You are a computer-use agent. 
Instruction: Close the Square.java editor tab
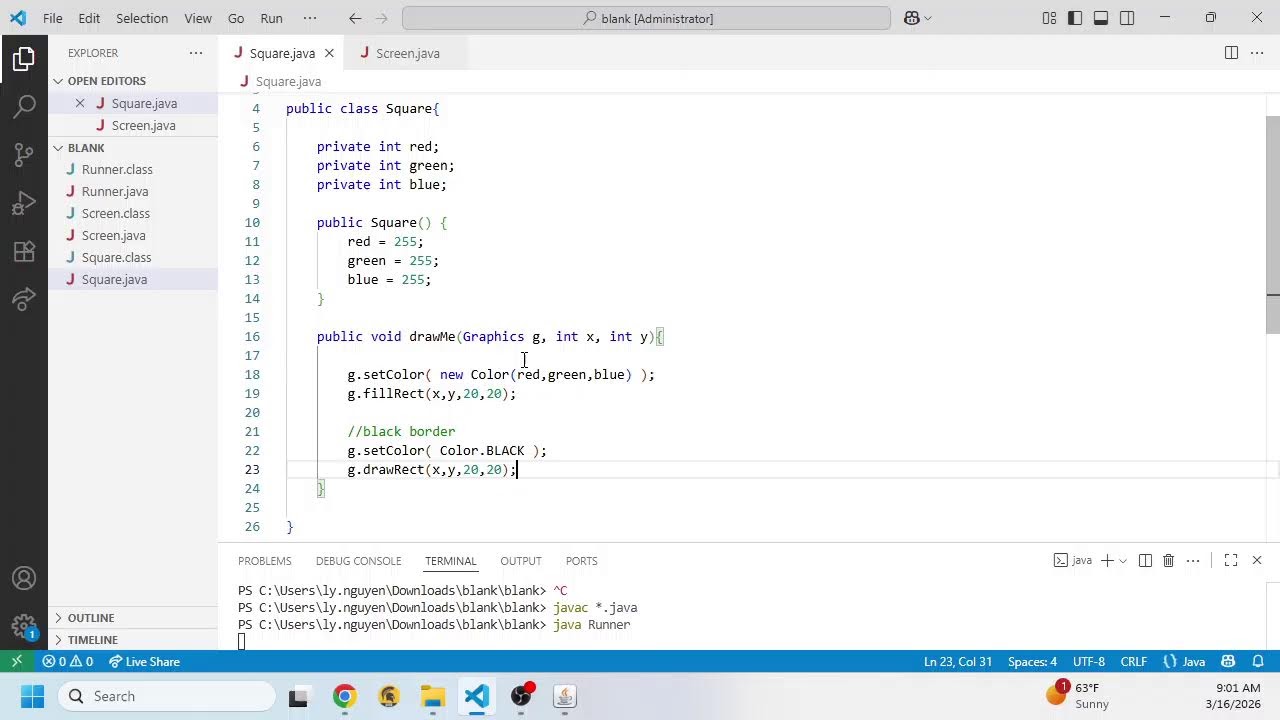coord(329,53)
